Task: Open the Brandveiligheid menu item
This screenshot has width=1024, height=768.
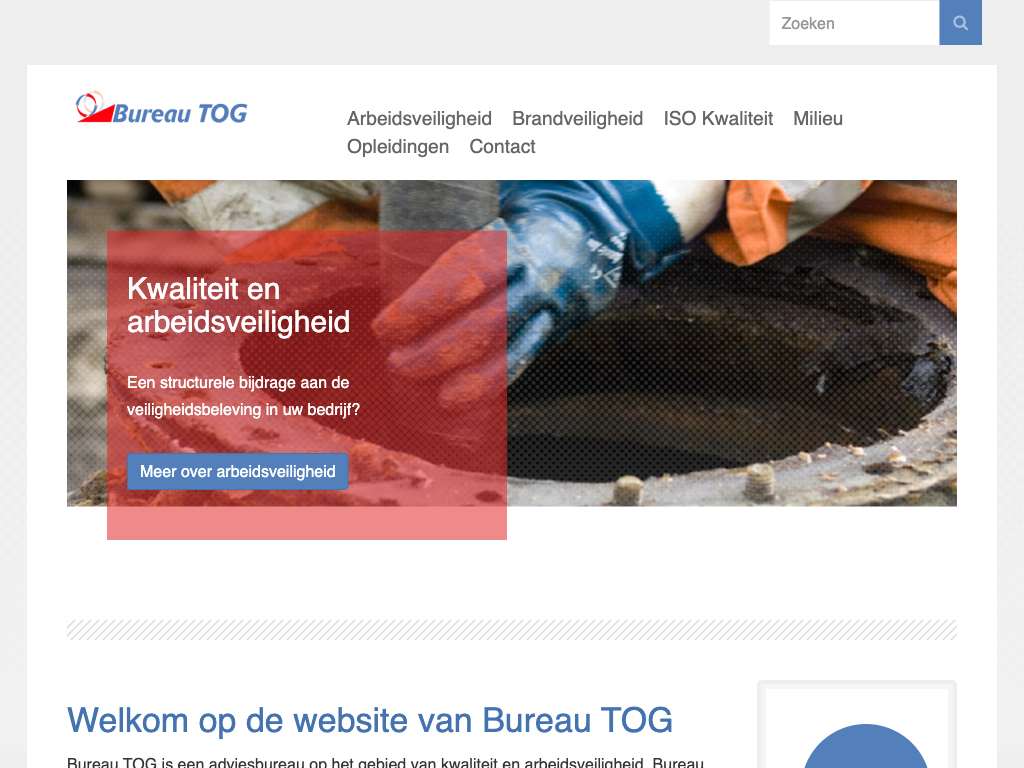Action: click(577, 119)
